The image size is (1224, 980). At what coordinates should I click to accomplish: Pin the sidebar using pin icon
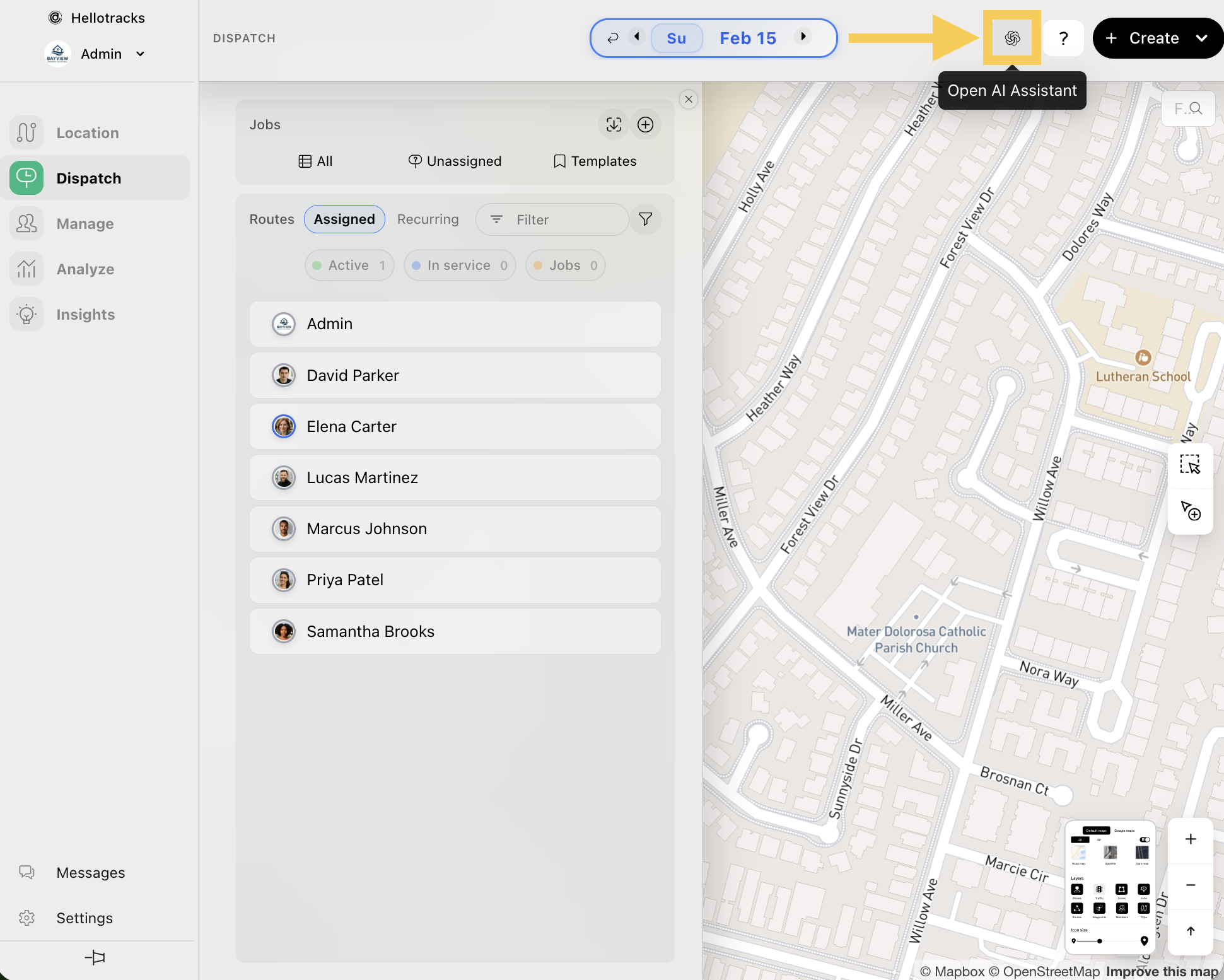(x=95, y=957)
